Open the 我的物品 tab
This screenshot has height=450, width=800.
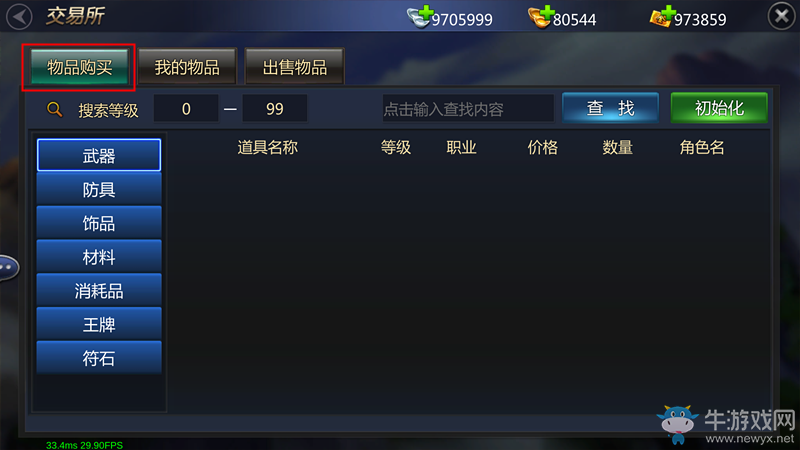187,67
